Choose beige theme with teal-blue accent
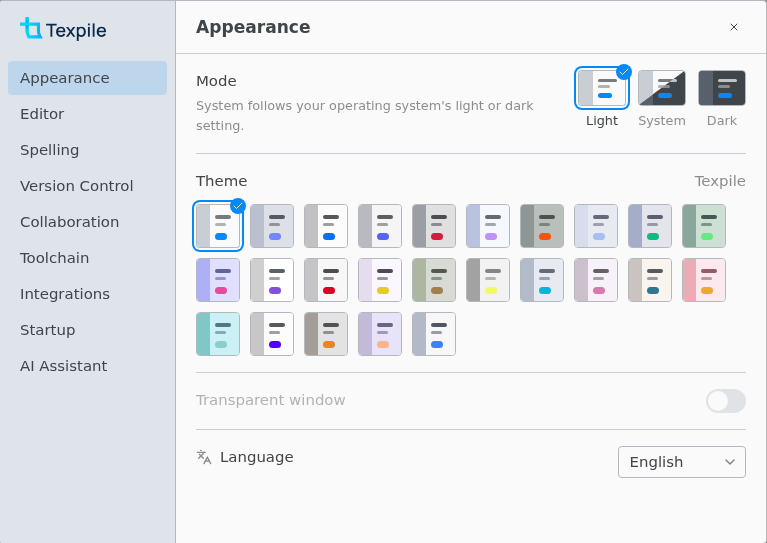The width and height of the screenshot is (767, 543). click(x=650, y=280)
